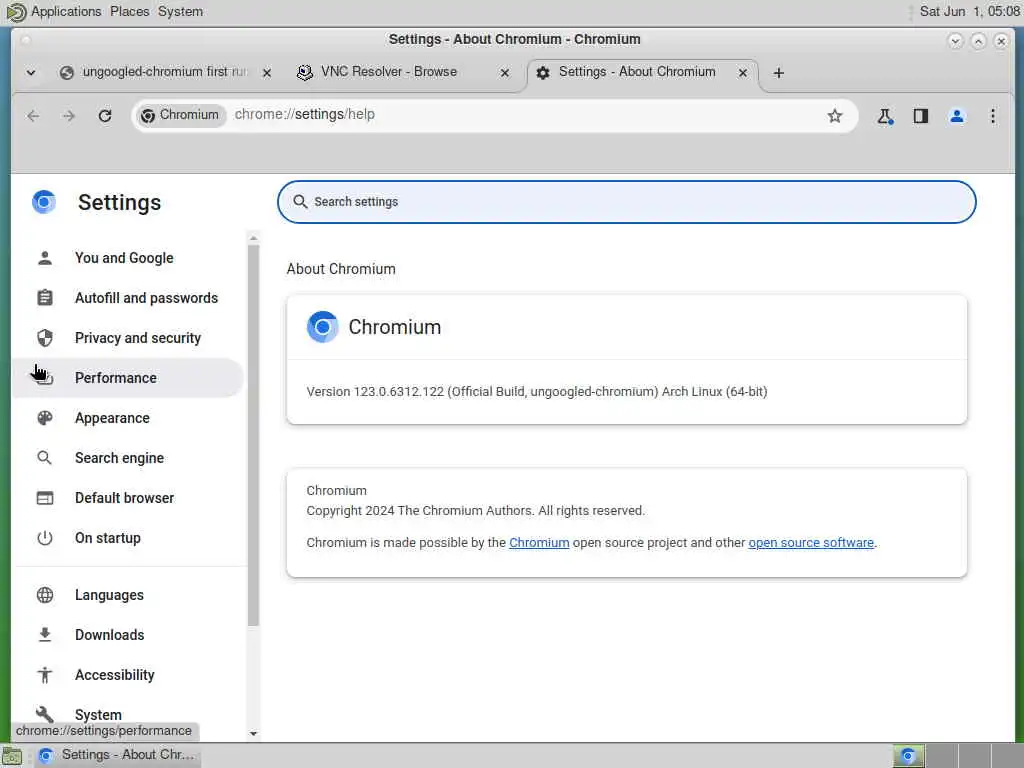This screenshot has height=768, width=1024.
Task: Open the profile avatar menu
Action: pos(956,116)
